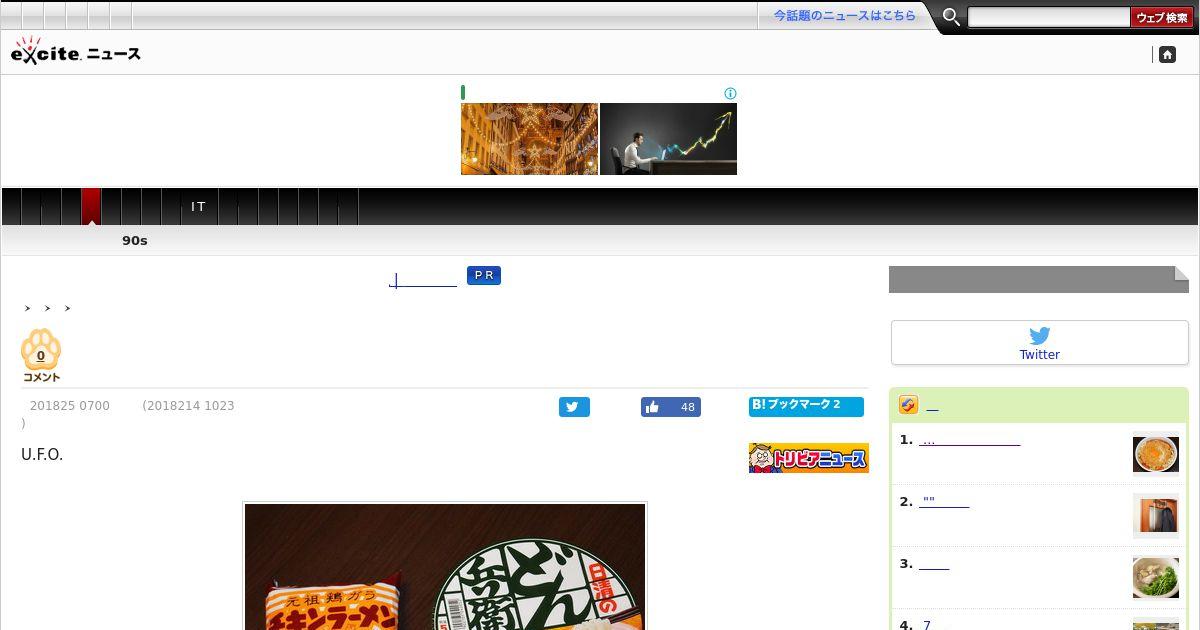Click ranking 3 green vegetable bowl thumbnail
1200x630 pixels.
[x=1156, y=577]
